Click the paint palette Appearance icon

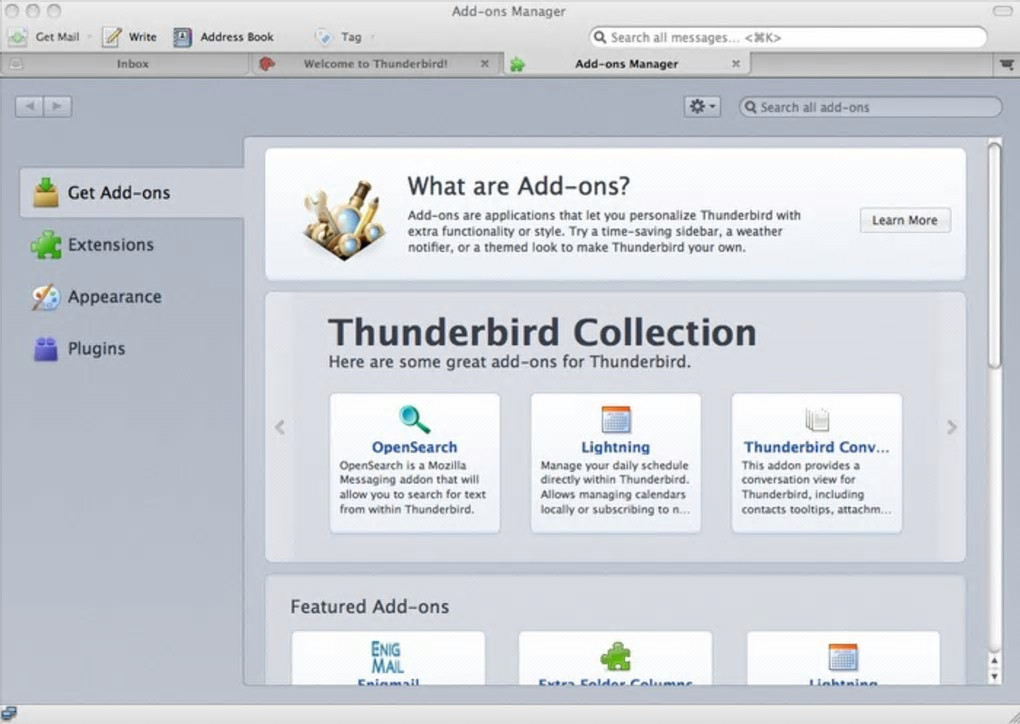[46, 297]
